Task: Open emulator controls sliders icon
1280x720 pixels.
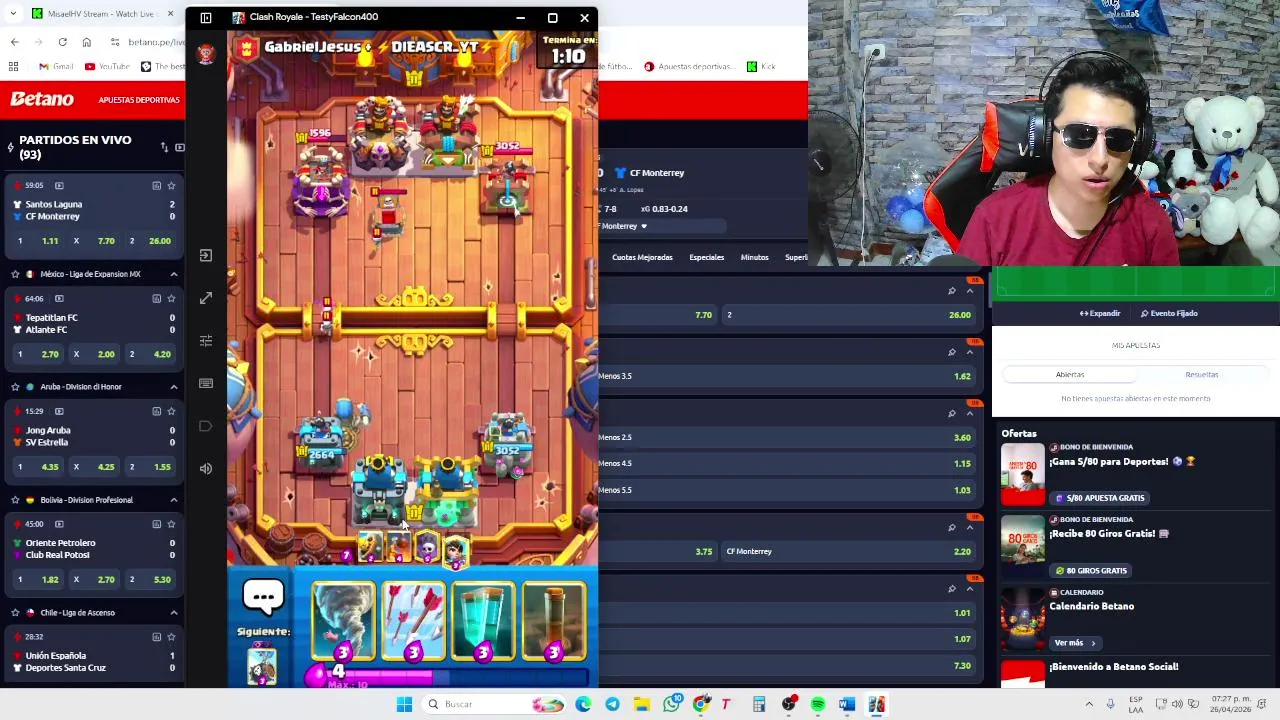Action: (206, 340)
